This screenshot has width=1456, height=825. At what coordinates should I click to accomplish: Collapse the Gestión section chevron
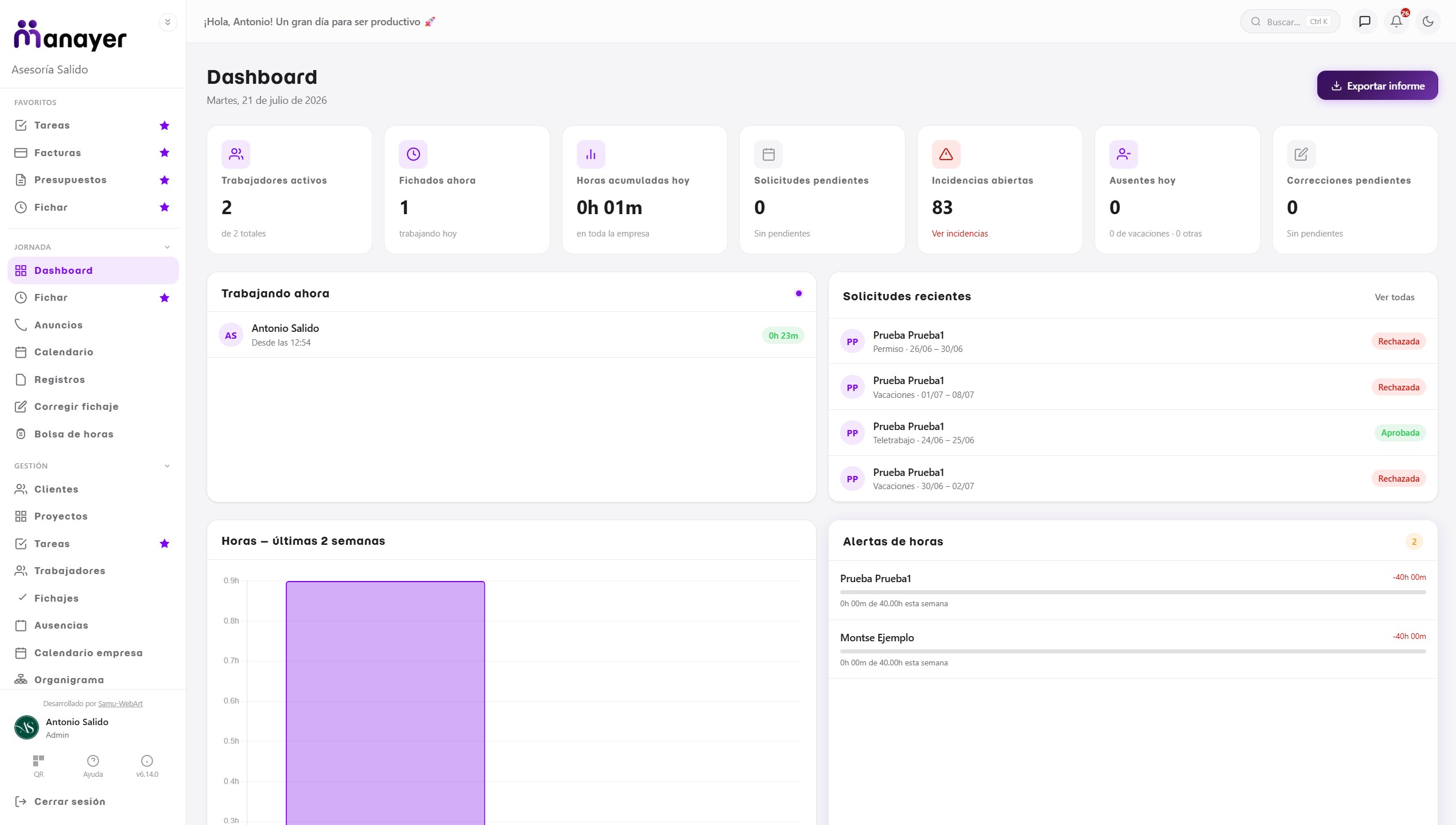point(167,466)
